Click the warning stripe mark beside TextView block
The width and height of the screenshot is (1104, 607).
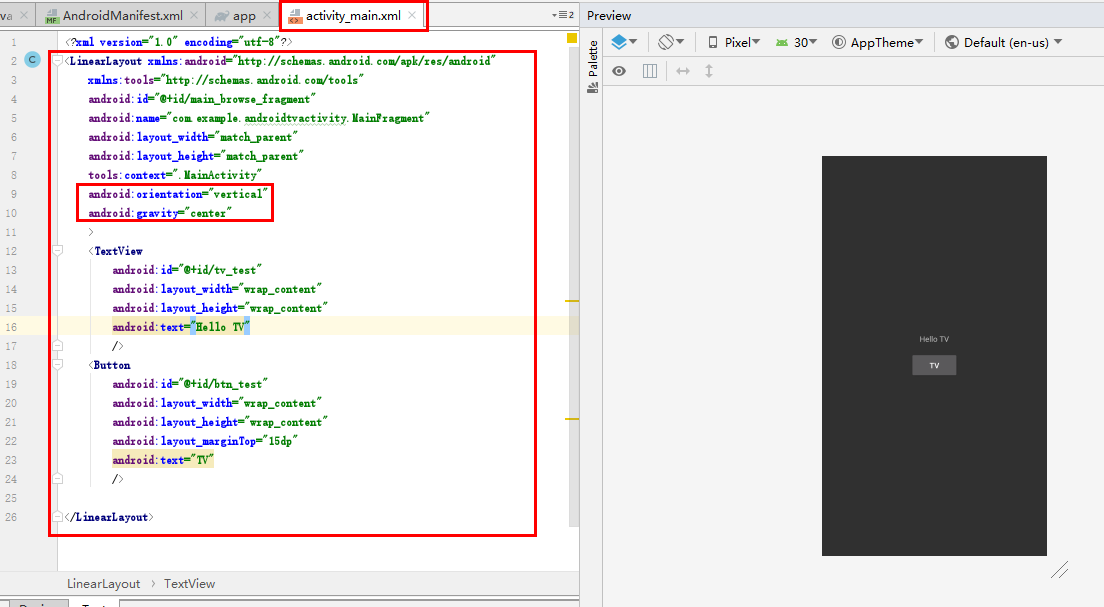[572, 301]
